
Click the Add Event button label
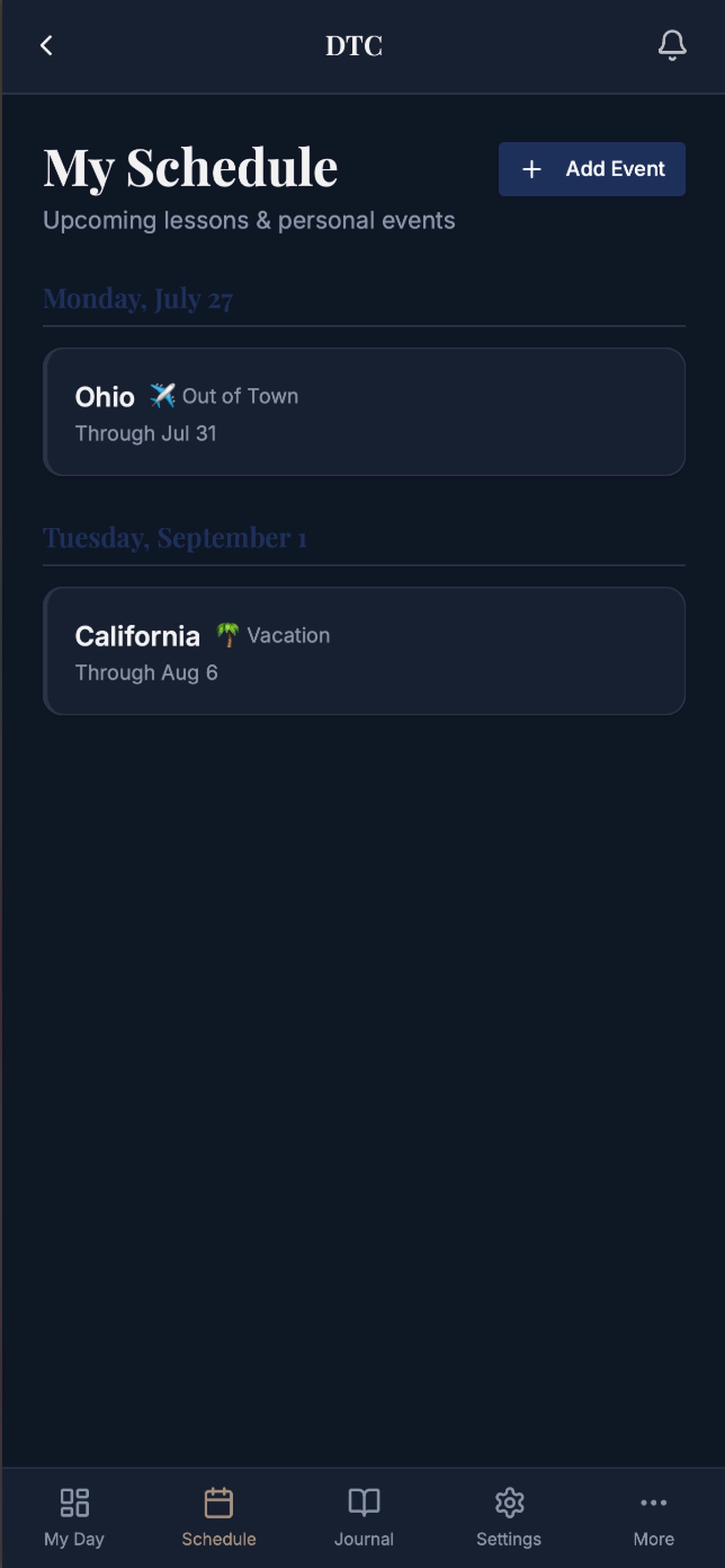point(615,169)
